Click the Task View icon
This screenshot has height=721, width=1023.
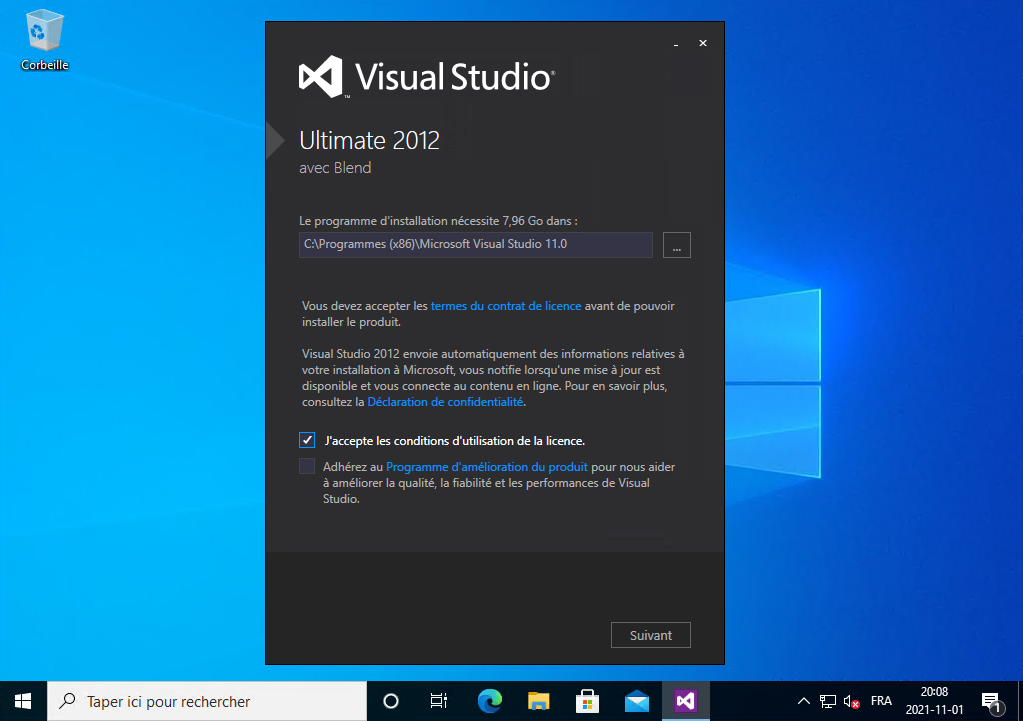point(438,701)
